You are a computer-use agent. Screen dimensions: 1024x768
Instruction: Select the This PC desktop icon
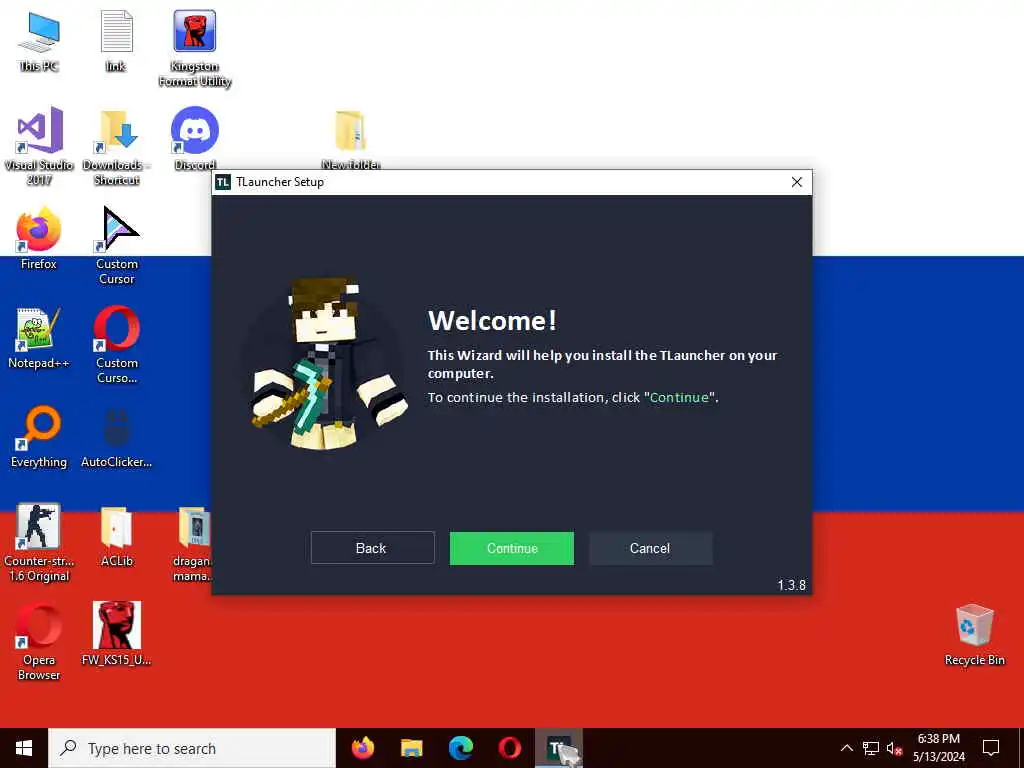click(x=39, y=42)
